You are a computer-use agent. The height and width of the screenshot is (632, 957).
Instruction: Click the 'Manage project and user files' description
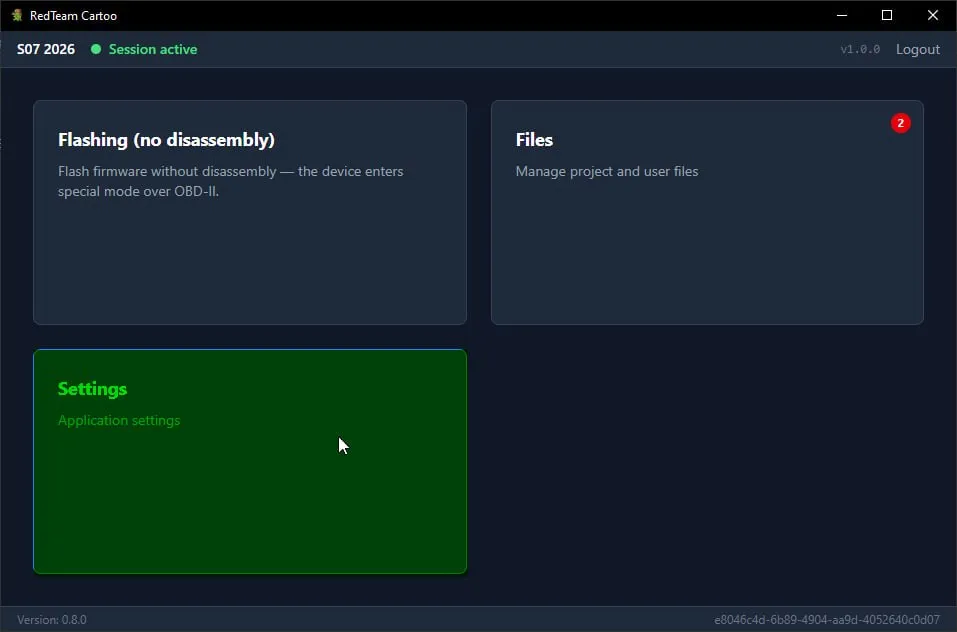[607, 171]
